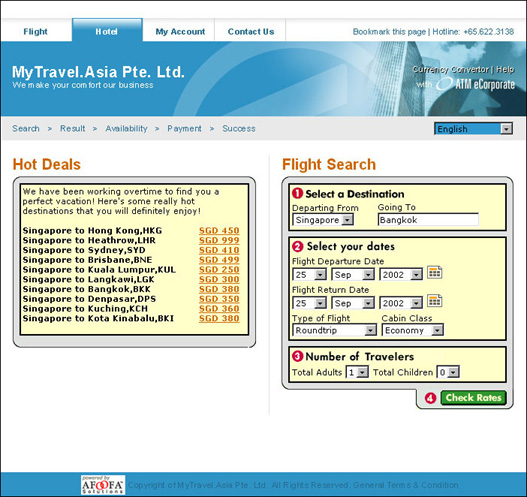The height and width of the screenshot is (497, 527).
Task: Open the English language dropdown
Action: (x=474, y=129)
